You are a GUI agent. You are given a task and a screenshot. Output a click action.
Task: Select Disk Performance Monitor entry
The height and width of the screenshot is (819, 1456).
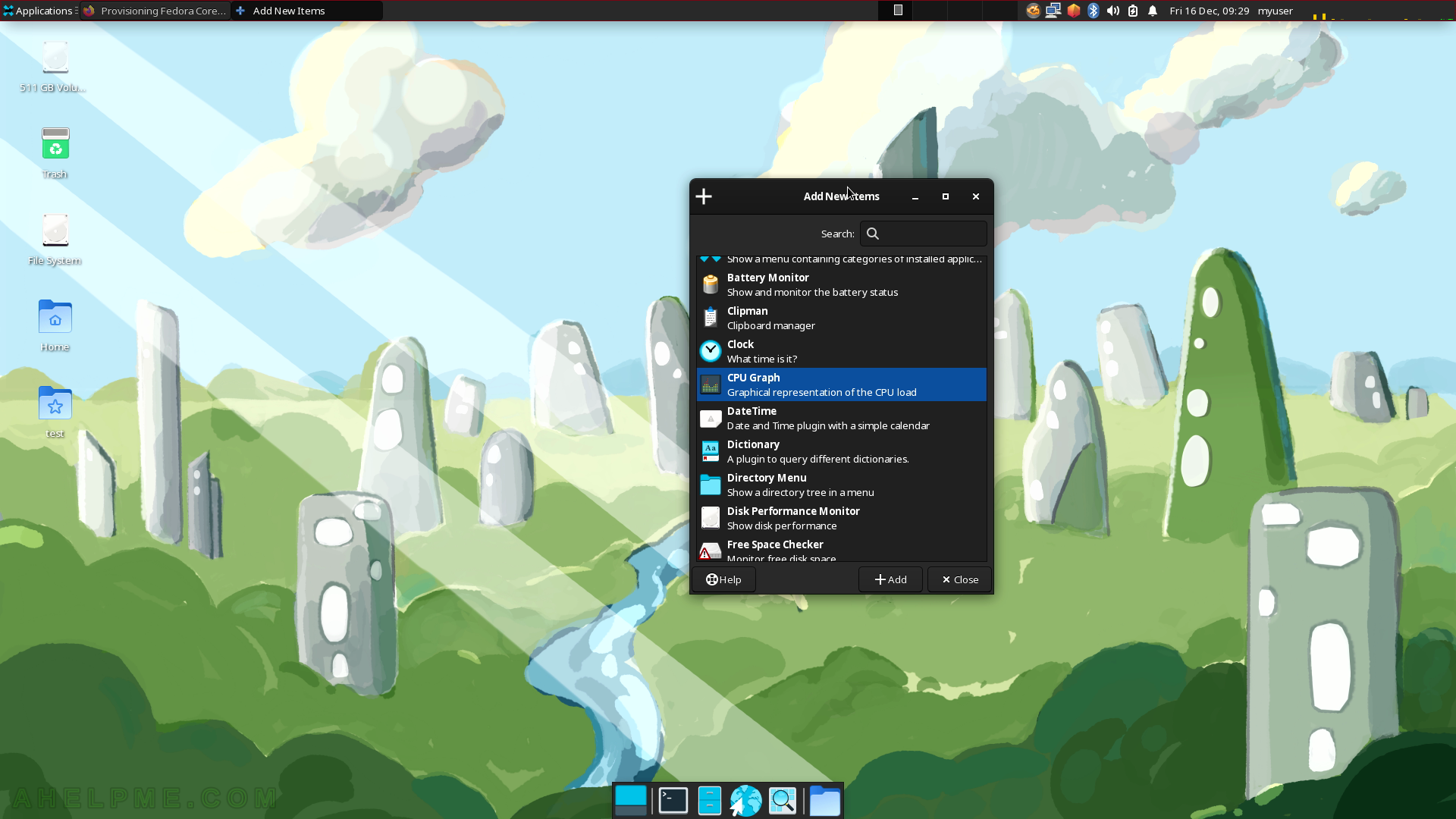click(x=841, y=518)
